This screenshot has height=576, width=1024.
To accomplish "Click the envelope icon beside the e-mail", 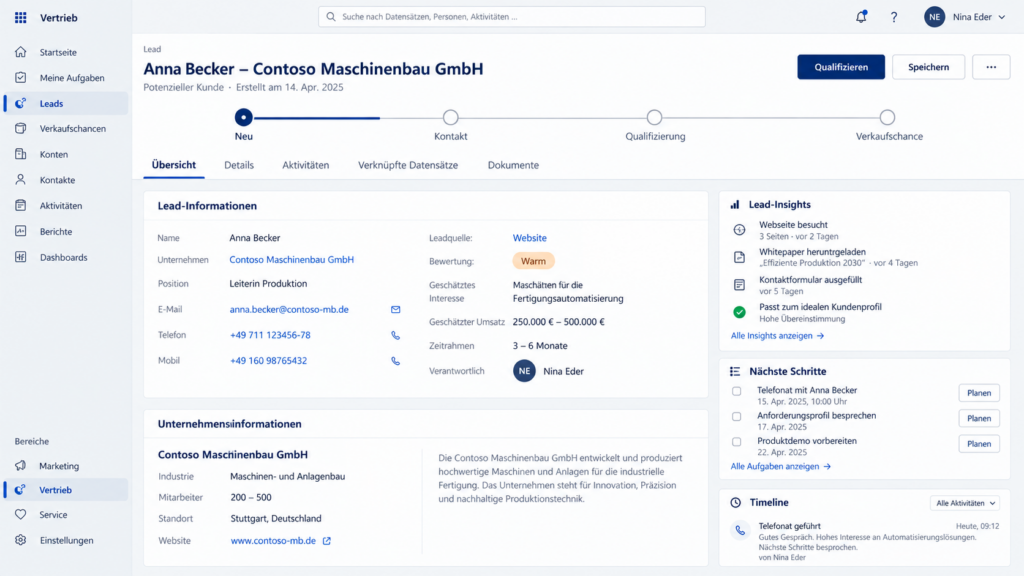I will (x=396, y=310).
